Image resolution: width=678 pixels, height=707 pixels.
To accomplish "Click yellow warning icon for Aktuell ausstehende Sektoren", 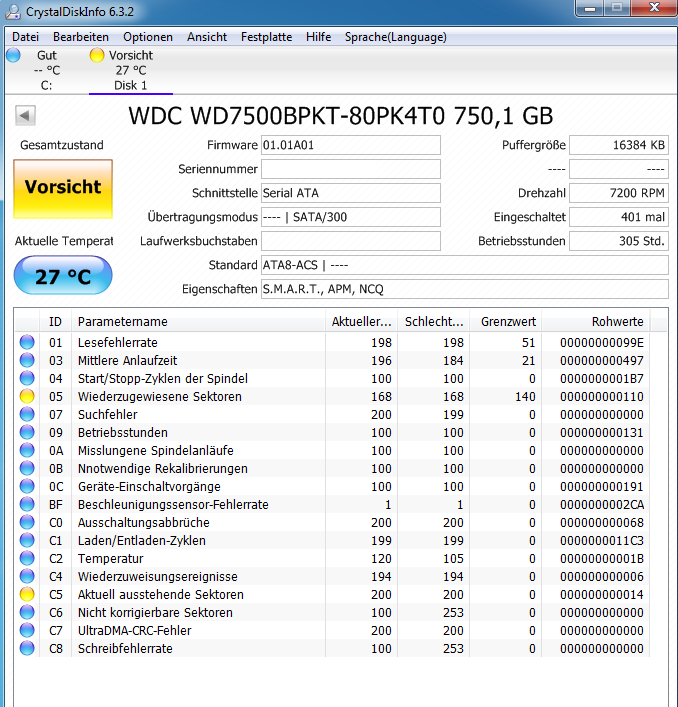I will [x=27, y=594].
